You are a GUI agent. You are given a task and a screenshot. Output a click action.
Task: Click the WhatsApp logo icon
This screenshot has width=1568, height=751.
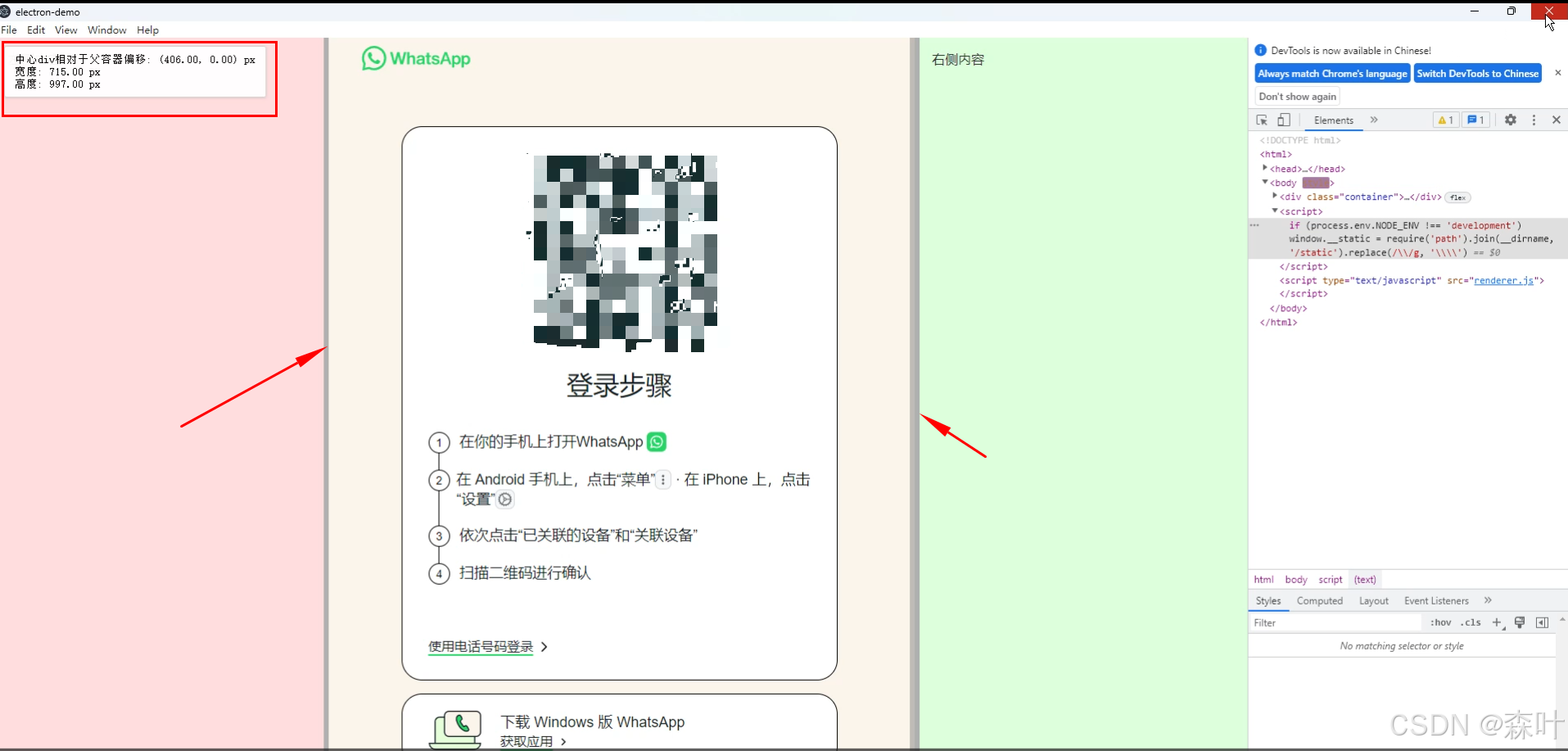click(374, 58)
